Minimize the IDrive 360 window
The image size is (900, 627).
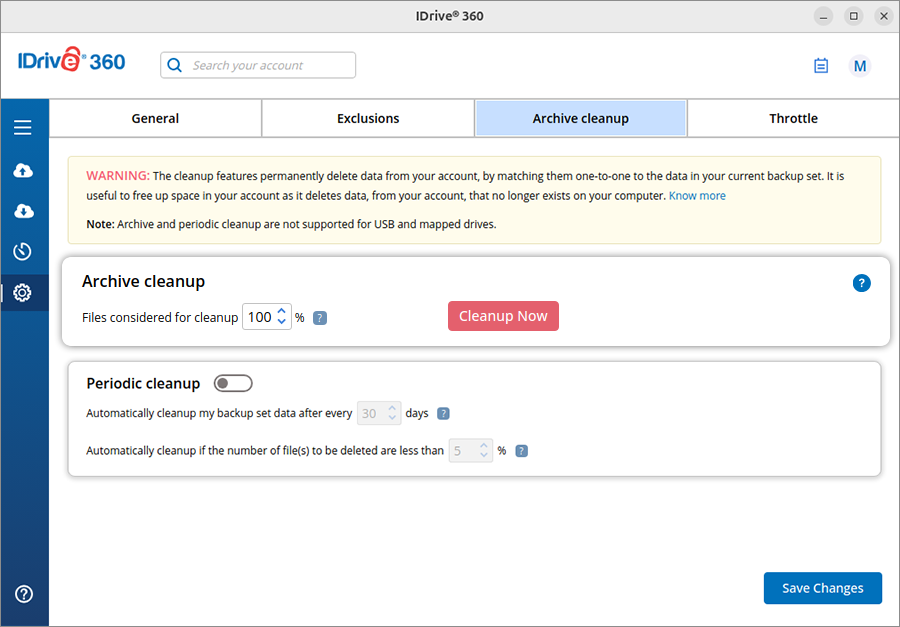[x=823, y=16]
